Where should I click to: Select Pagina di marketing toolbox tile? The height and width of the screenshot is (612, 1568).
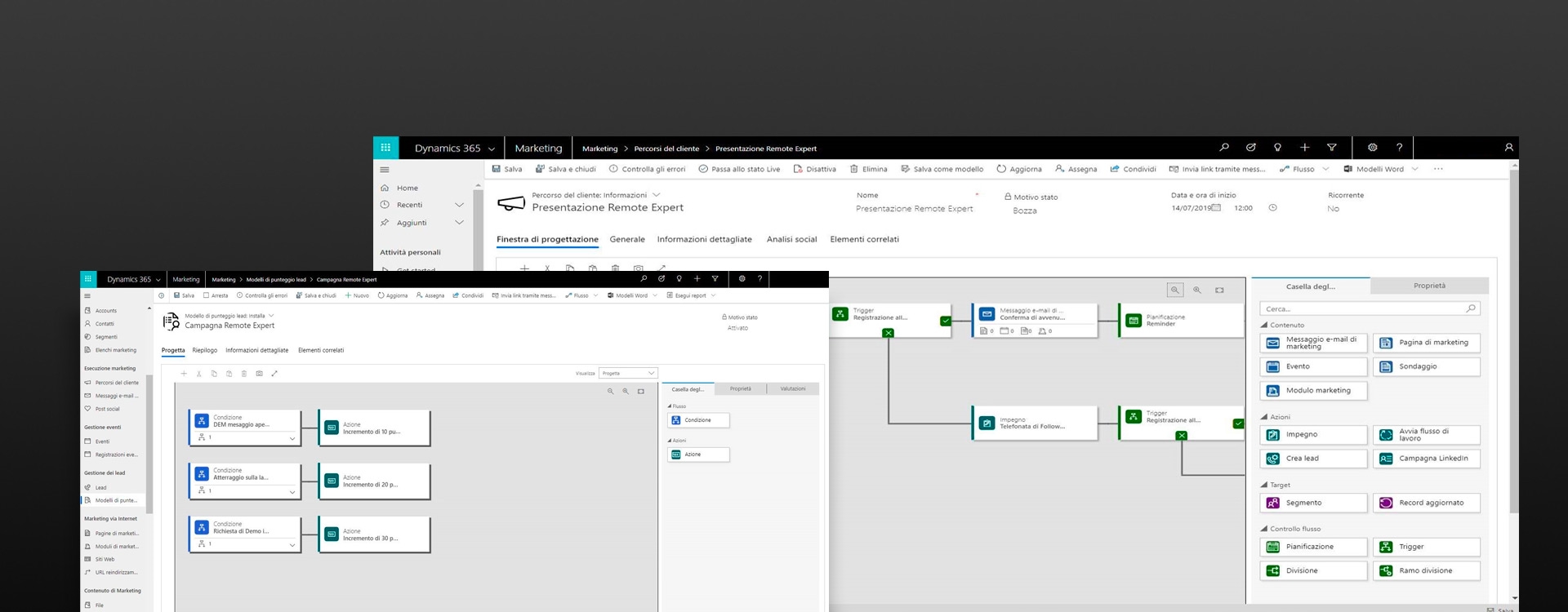(x=1426, y=343)
